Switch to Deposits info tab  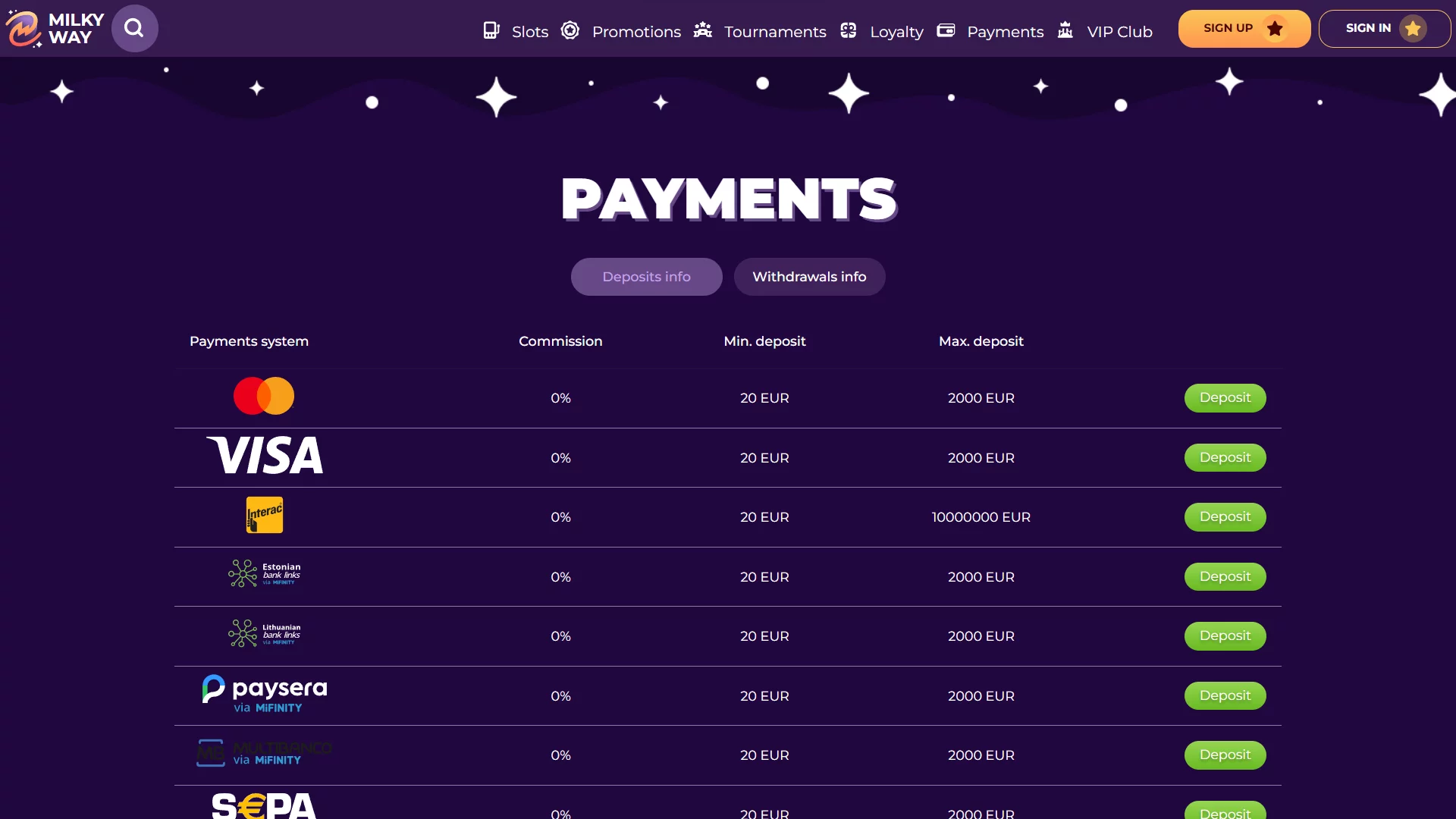point(647,277)
